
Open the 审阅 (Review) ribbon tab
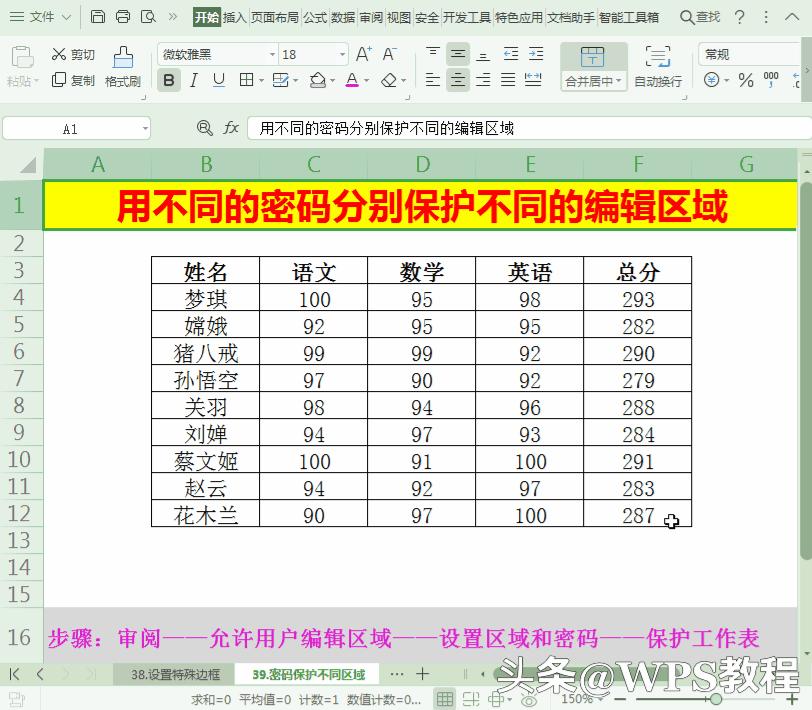pos(371,18)
